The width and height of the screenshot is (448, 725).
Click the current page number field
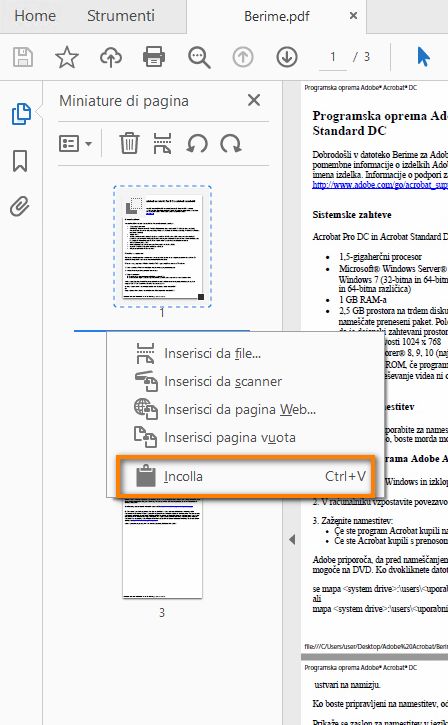click(x=332, y=57)
